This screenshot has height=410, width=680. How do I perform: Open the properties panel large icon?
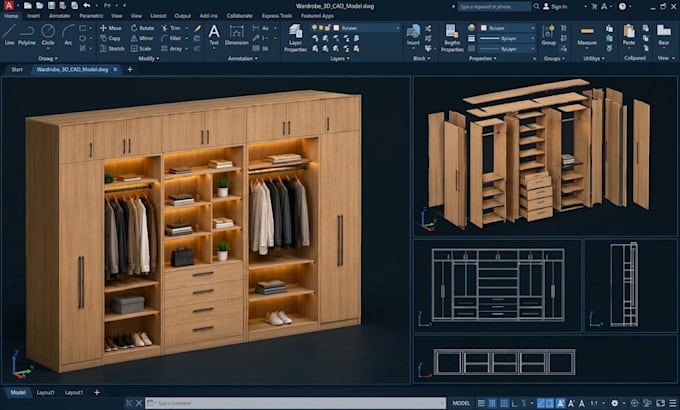click(x=451, y=38)
